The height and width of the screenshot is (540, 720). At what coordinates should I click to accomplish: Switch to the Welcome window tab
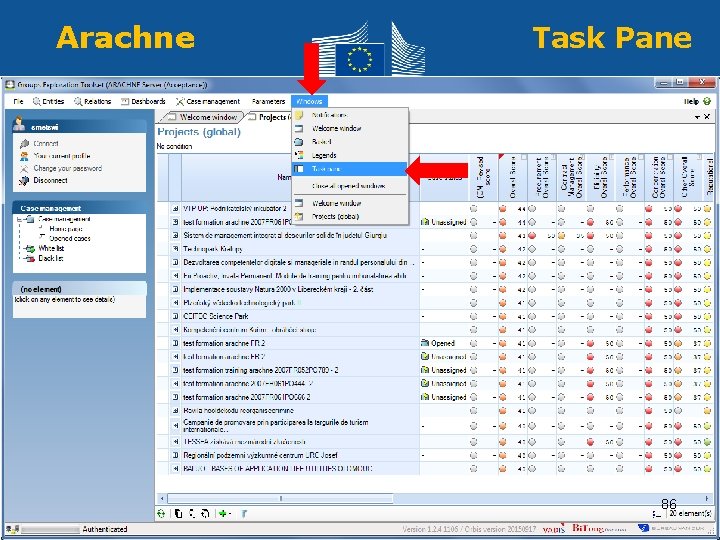tap(204, 117)
